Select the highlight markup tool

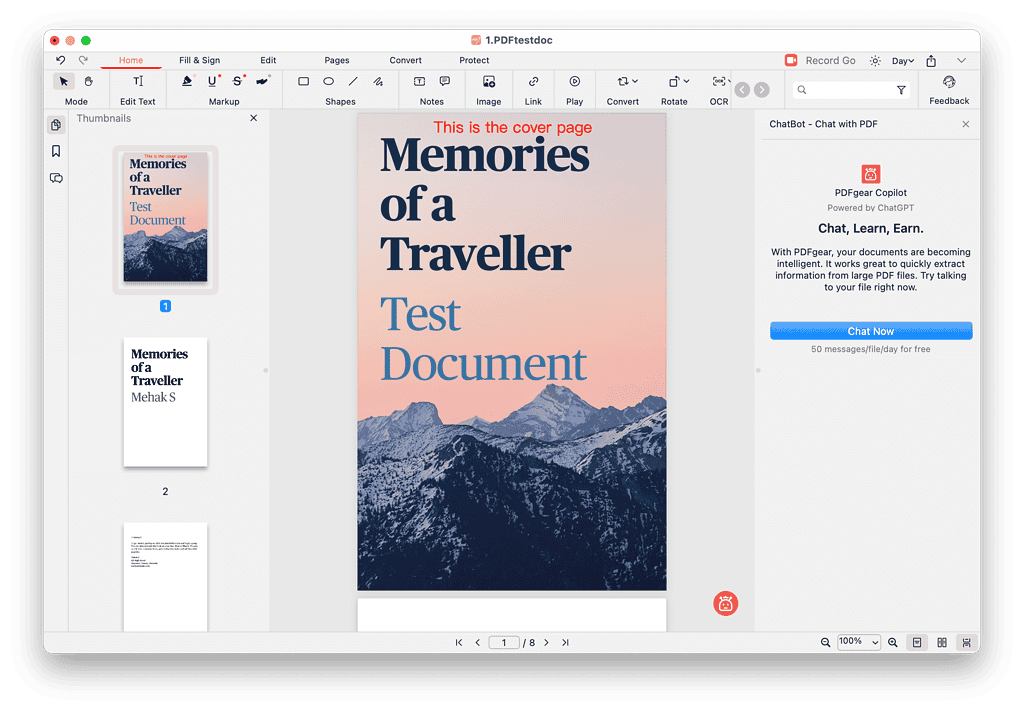point(187,81)
